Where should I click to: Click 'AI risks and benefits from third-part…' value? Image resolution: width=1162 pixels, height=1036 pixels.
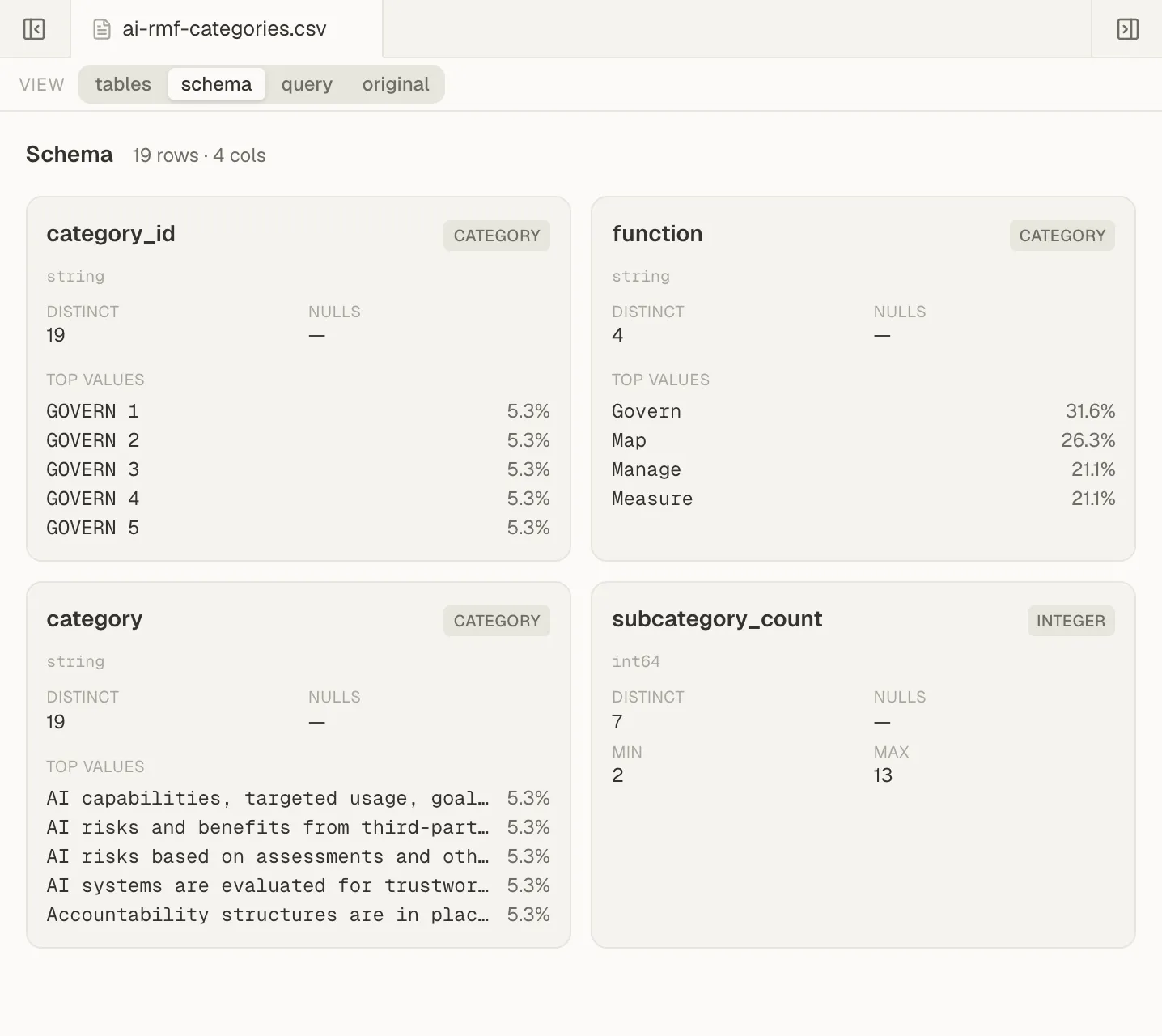coord(267,827)
